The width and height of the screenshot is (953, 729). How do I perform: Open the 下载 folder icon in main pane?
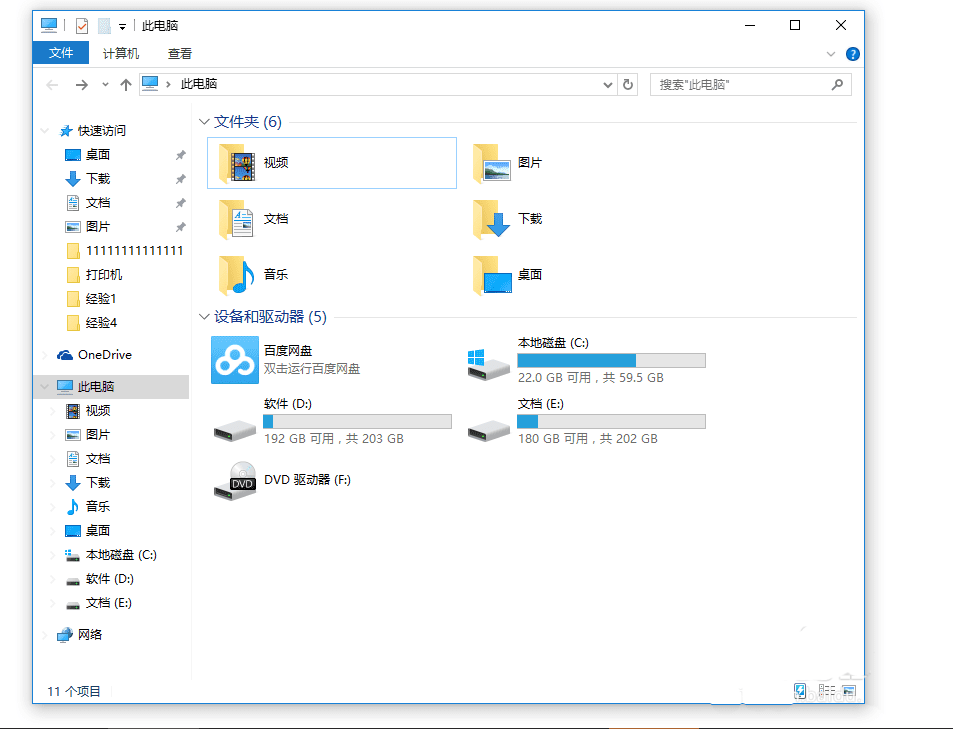pos(491,219)
